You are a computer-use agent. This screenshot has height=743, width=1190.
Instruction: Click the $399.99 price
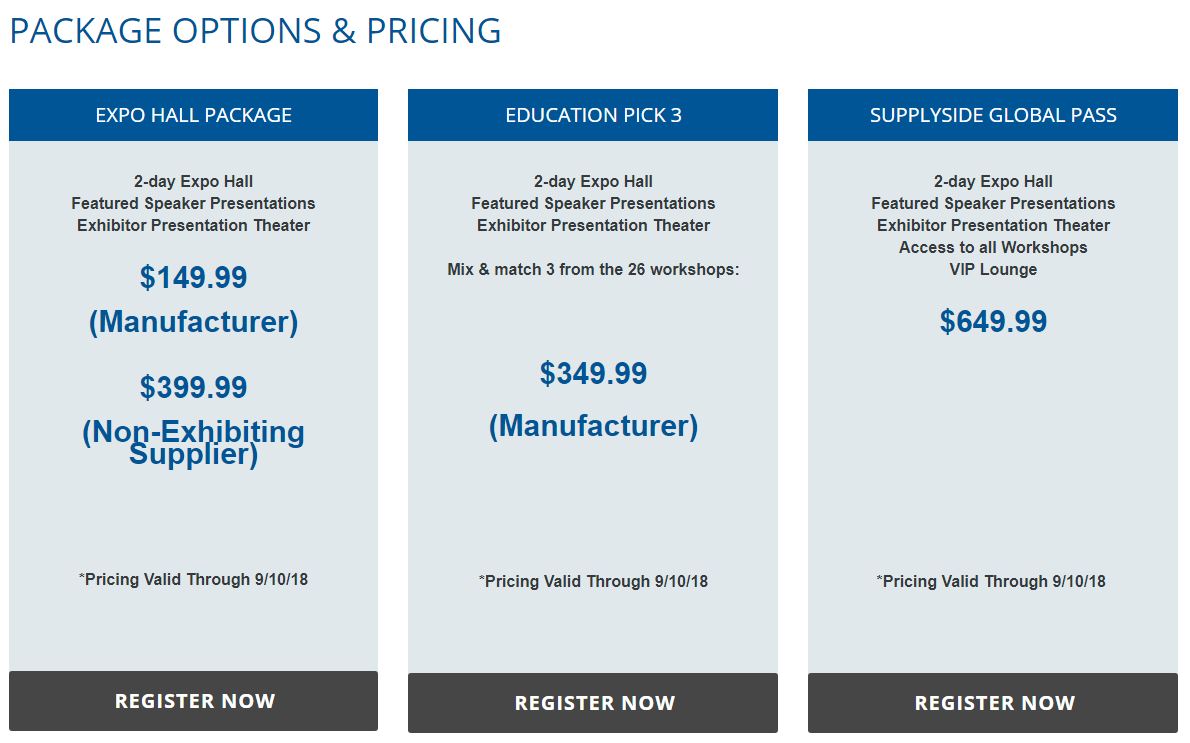click(x=194, y=388)
